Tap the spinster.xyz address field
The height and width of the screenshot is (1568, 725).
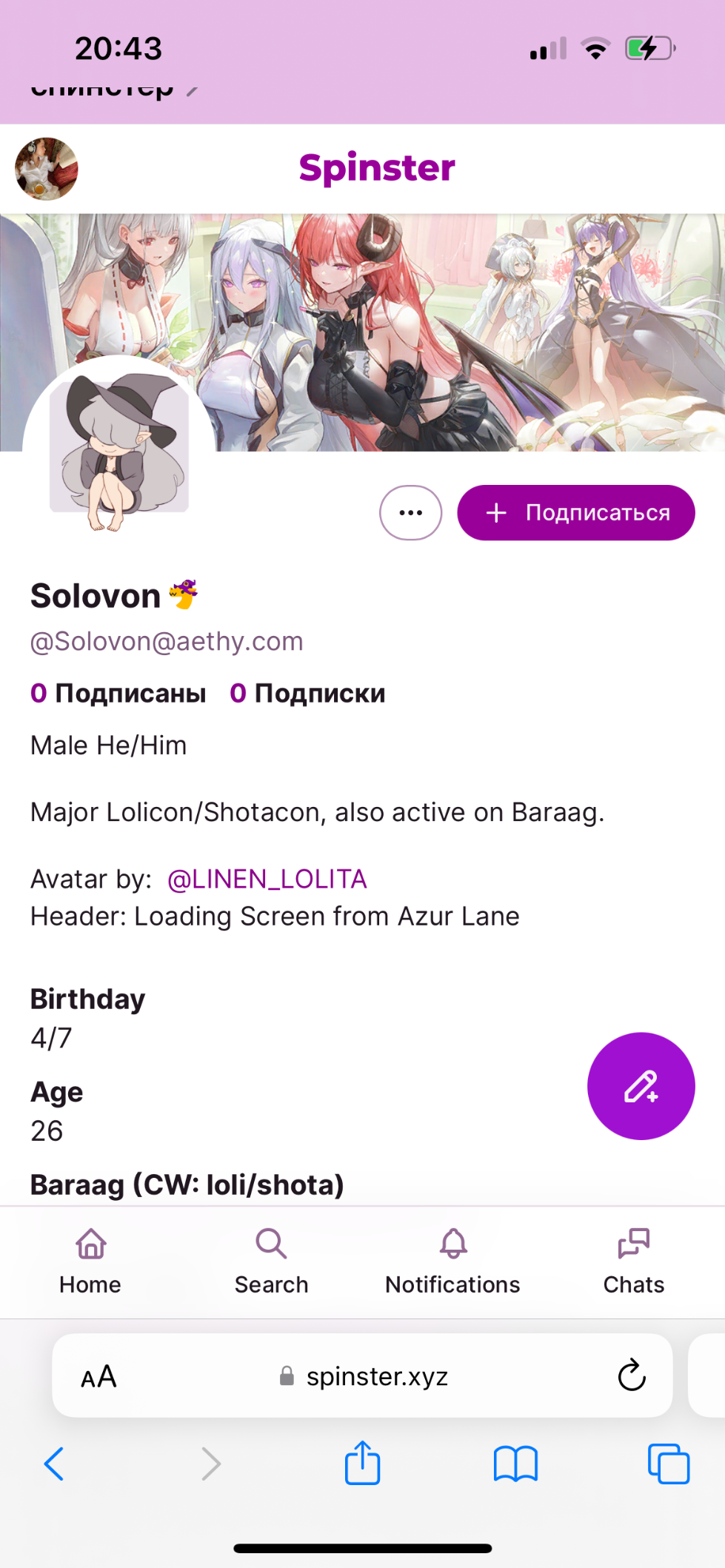pyautogui.click(x=362, y=1376)
